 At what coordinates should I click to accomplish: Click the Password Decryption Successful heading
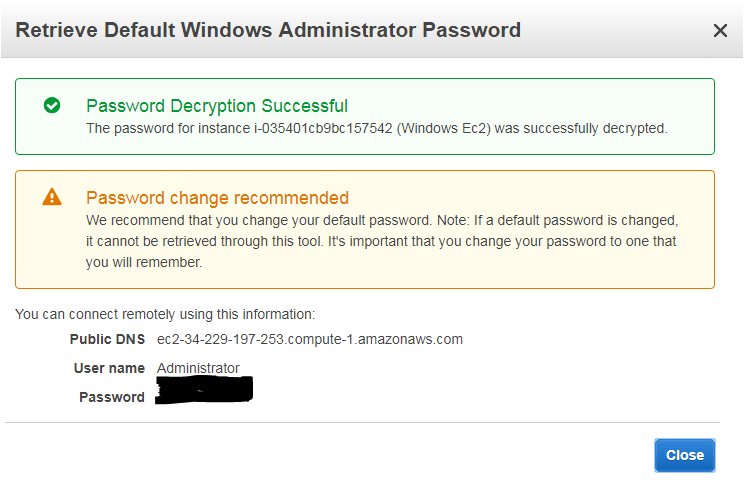[217, 106]
